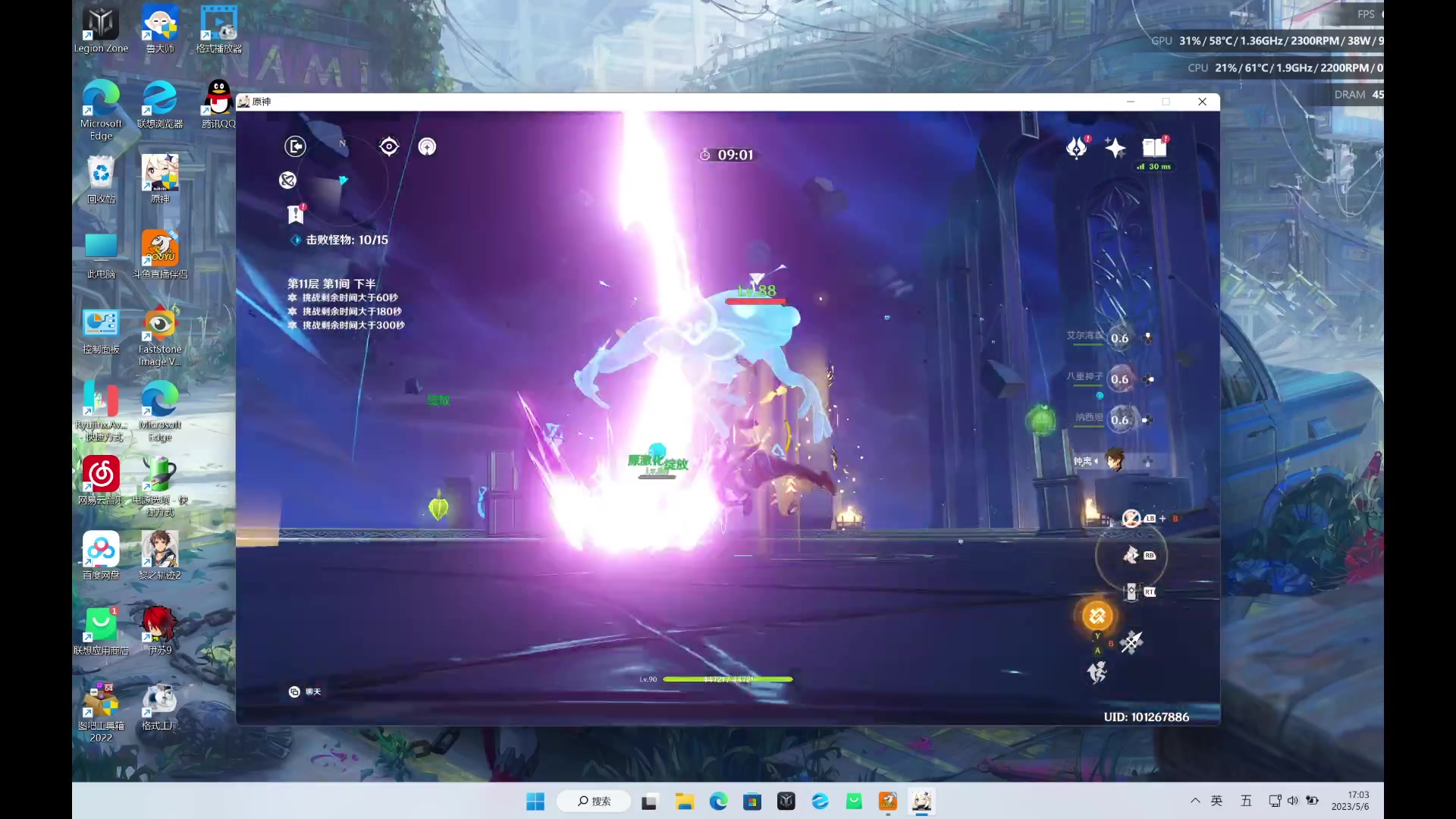Click the 30 ms network latency indicator
The image size is (1456, 819).
click(1154, 167)
